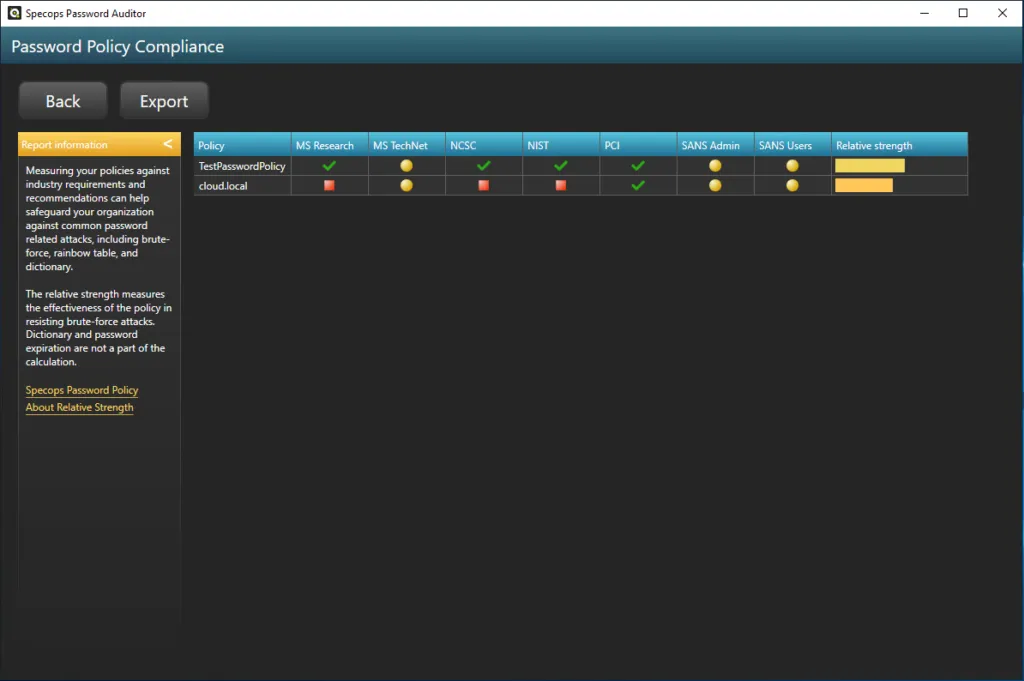Image resolution: width=1024 pixels, height=681 pixels.
Task: Click the Export button
Action: pyautogui.click(x=164, y=101)
